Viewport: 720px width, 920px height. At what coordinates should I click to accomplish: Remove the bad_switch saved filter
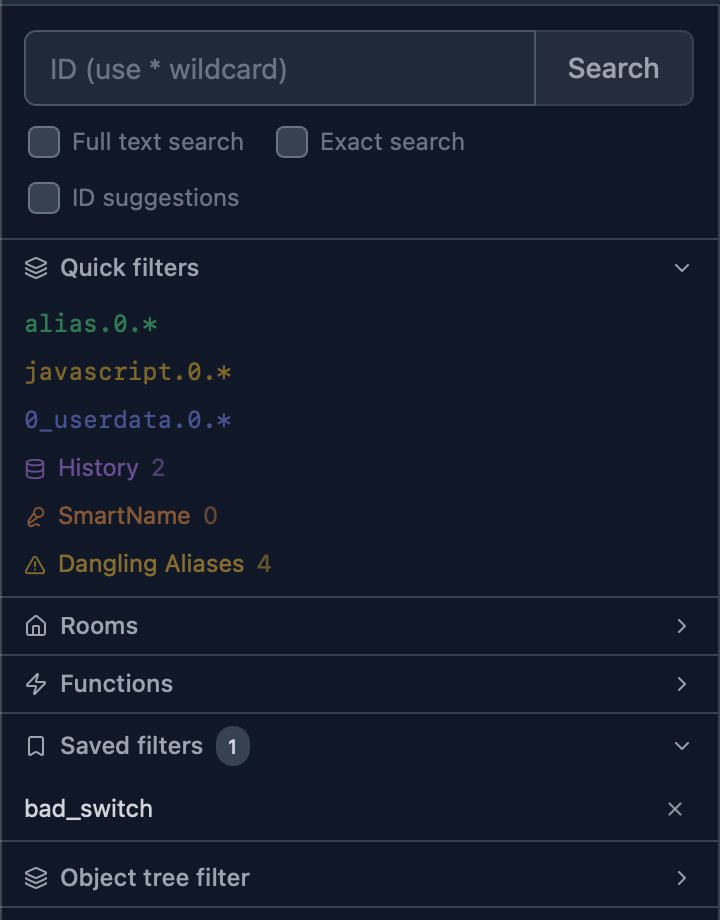675,809
